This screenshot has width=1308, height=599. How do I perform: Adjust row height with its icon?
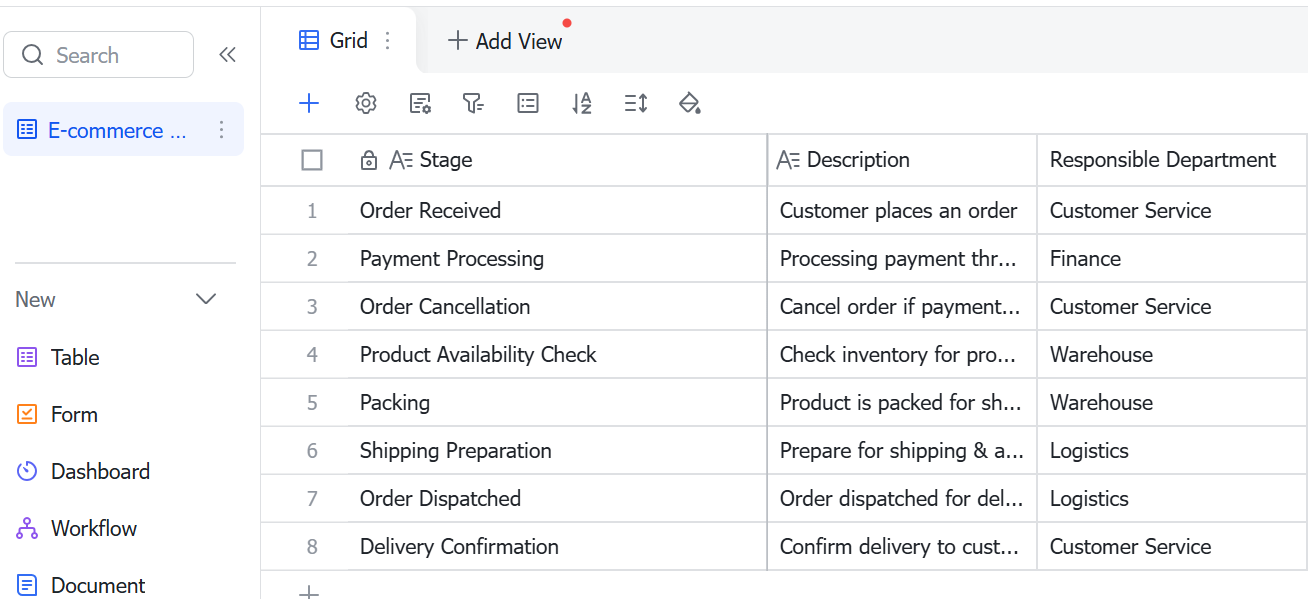(x=636, y=103)
